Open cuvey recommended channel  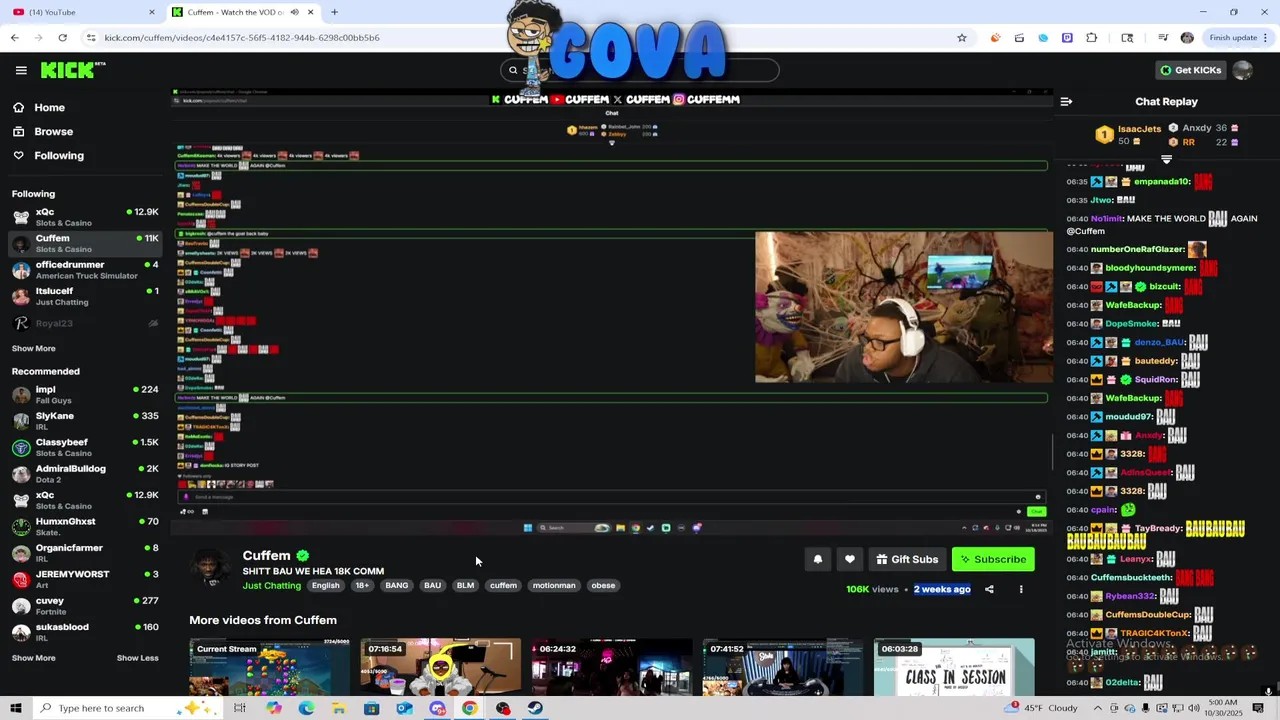pyautogui.click(x=85, y=606)
